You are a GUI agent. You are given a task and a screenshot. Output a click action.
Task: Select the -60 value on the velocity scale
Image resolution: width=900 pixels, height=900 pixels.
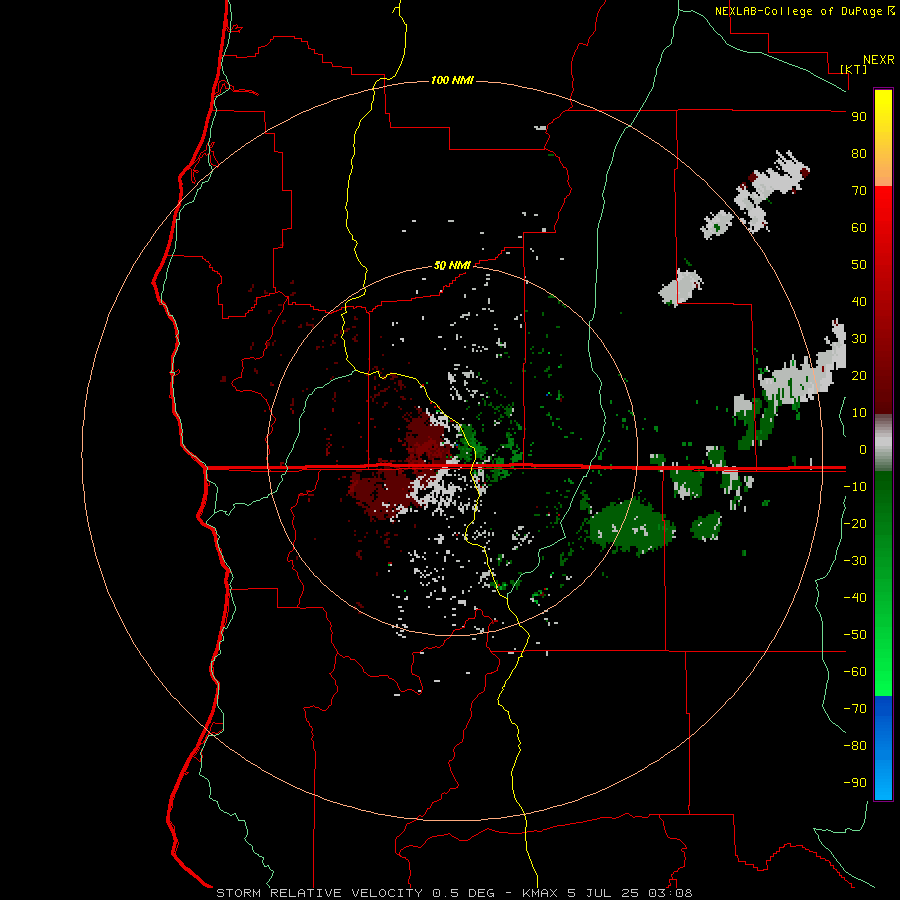855,672
